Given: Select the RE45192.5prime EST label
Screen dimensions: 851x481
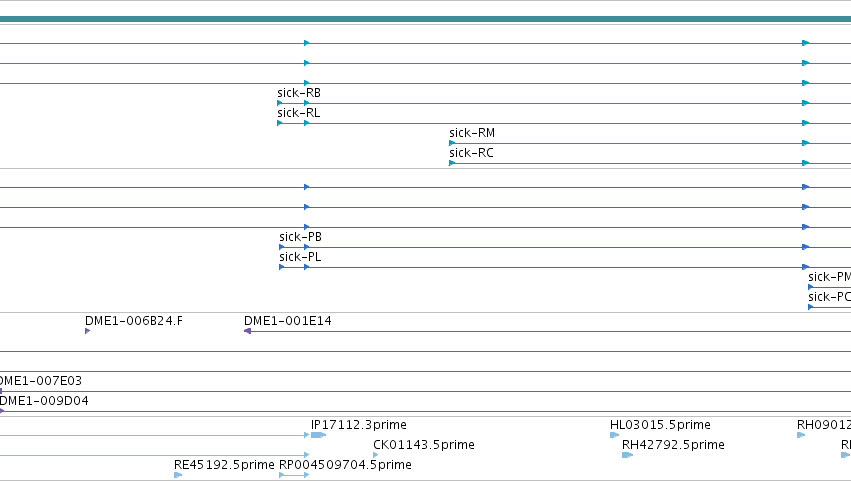Looking at the screenshot, I should (x=224, y=465).
